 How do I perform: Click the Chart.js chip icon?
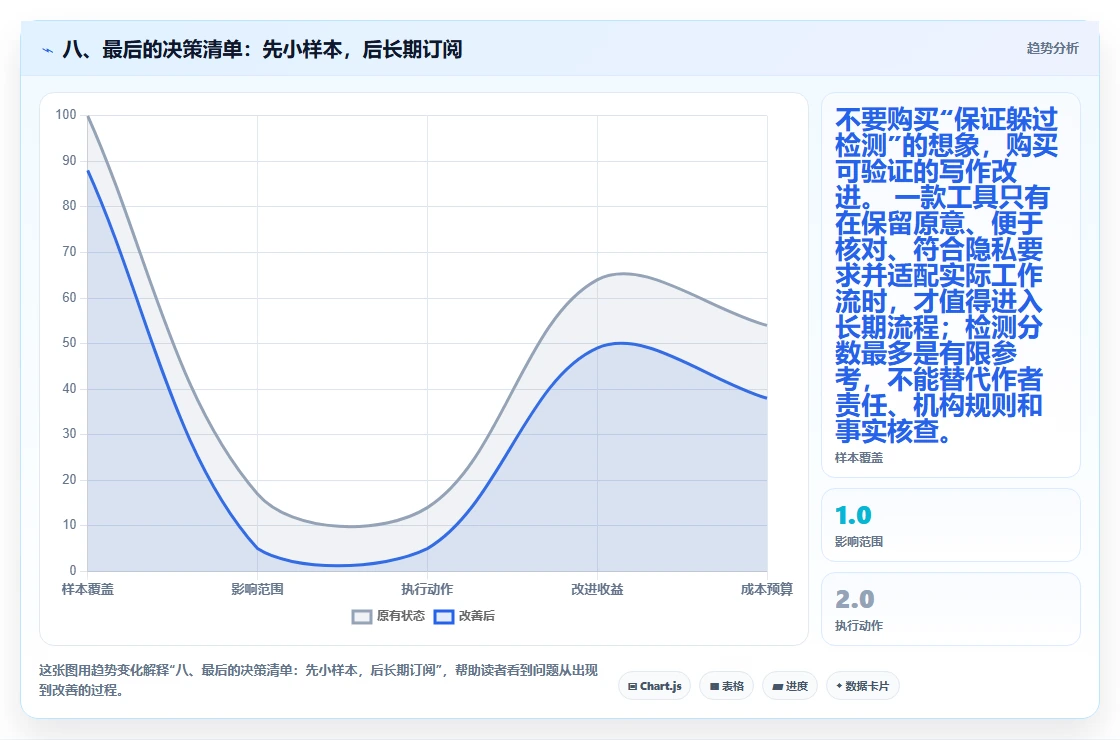pyautogui.click(x=632, y=686)
